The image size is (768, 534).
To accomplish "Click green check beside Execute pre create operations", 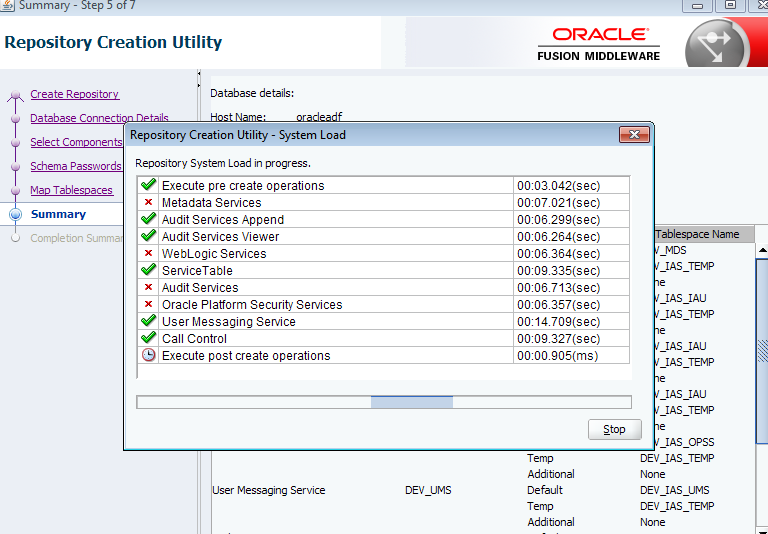I will pos(149,185).
